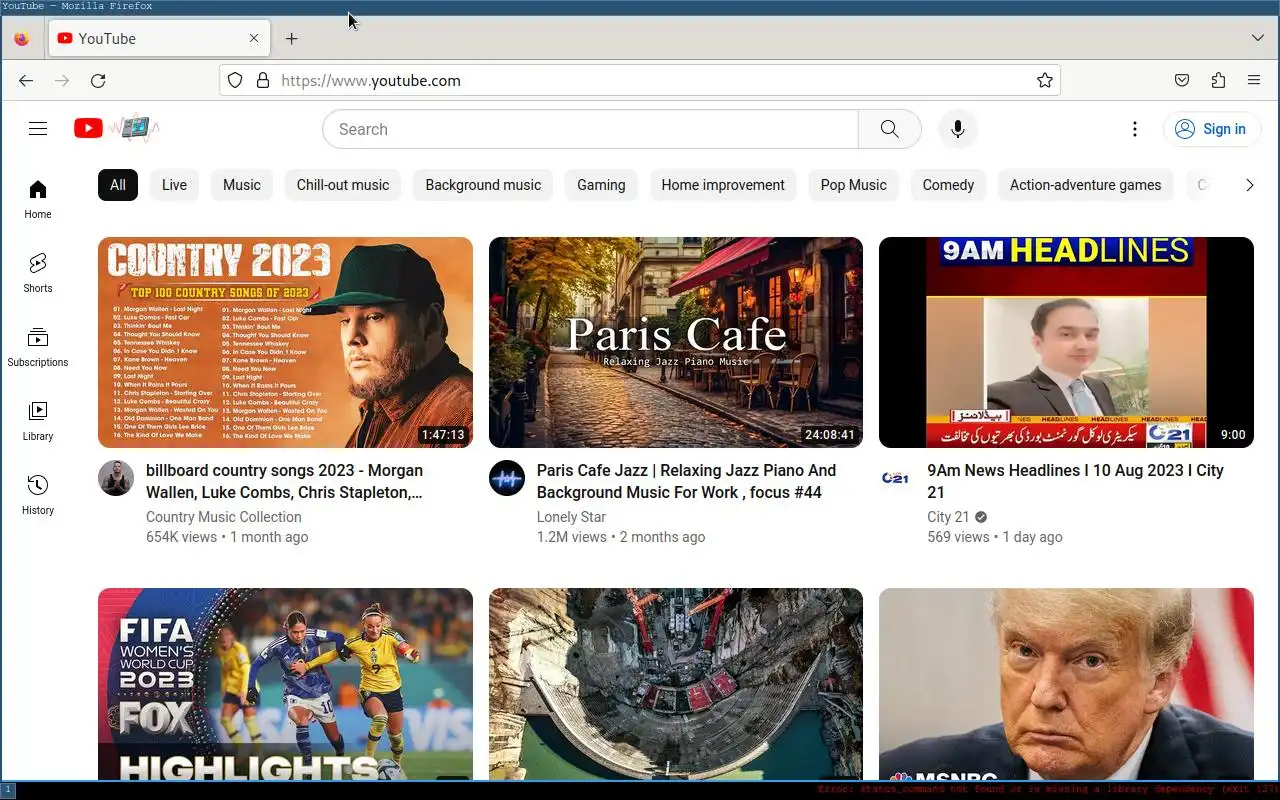Viewport: 1280px width, 800px height.
Task: Open the 9Am News Headlines title
Action: tap(1076, 481)
